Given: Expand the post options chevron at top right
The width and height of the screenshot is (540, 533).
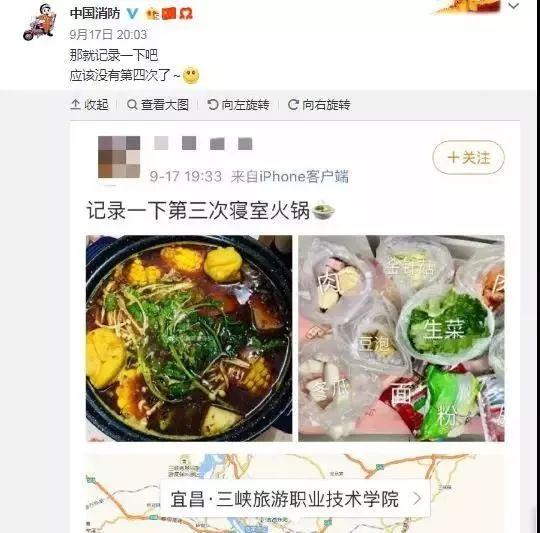Looking at the screenshot, I should [x=513, y=6].
